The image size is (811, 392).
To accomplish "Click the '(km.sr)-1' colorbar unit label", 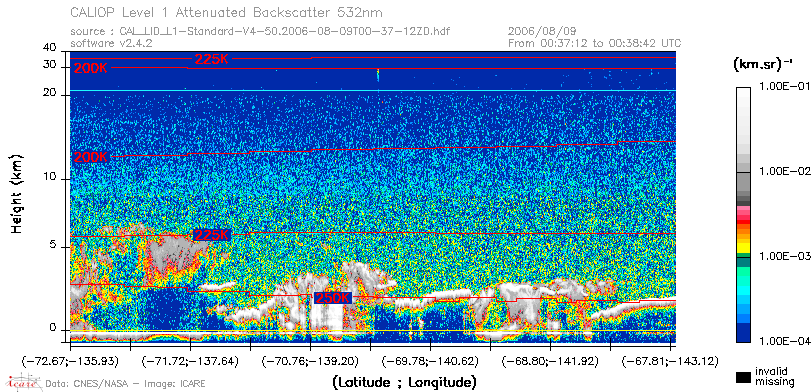I will (x=762, y=65).
